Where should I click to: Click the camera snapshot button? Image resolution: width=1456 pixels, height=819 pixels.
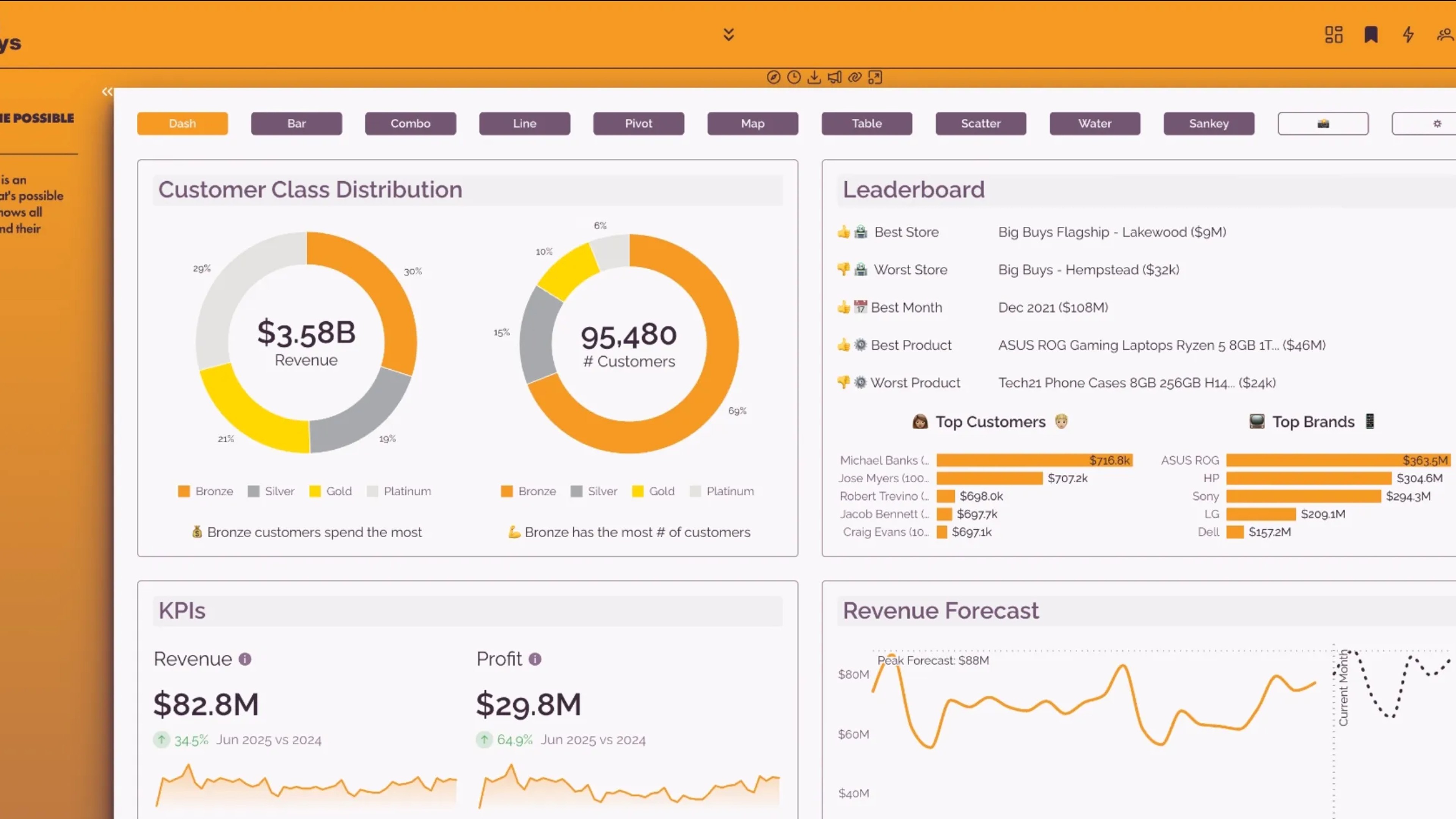[1323, 123]
